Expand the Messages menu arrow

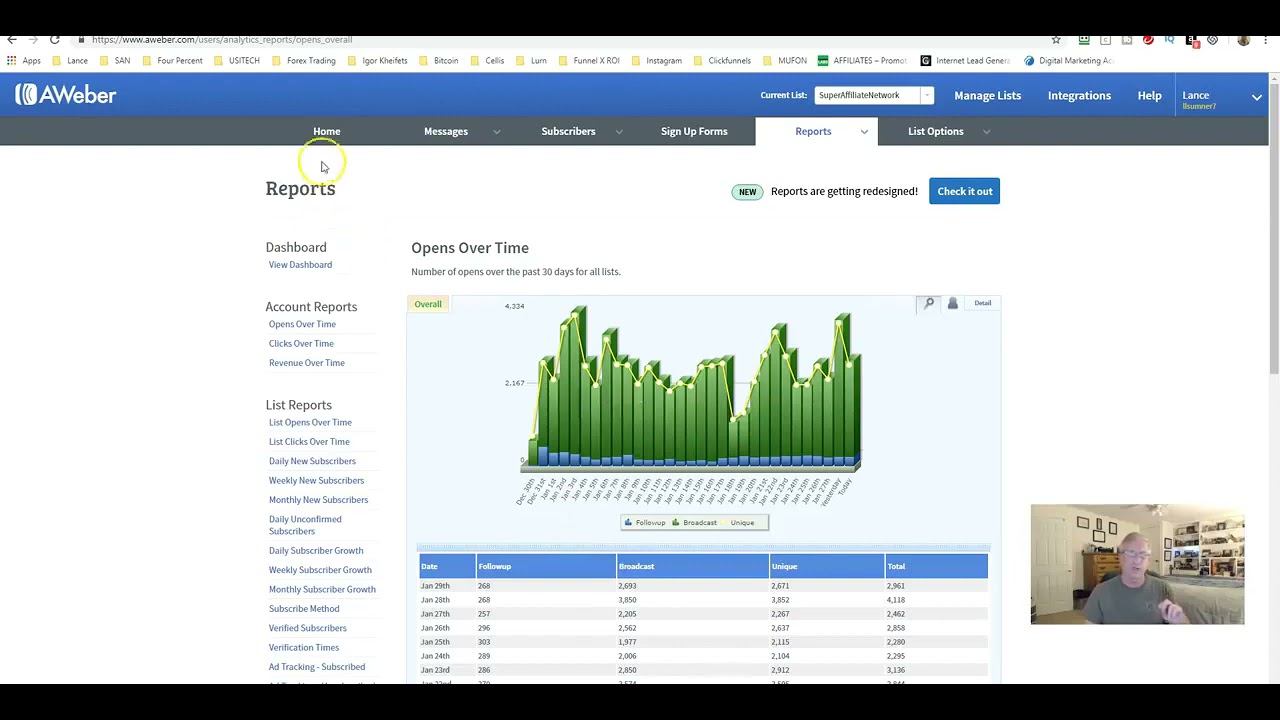click(496, 132)
